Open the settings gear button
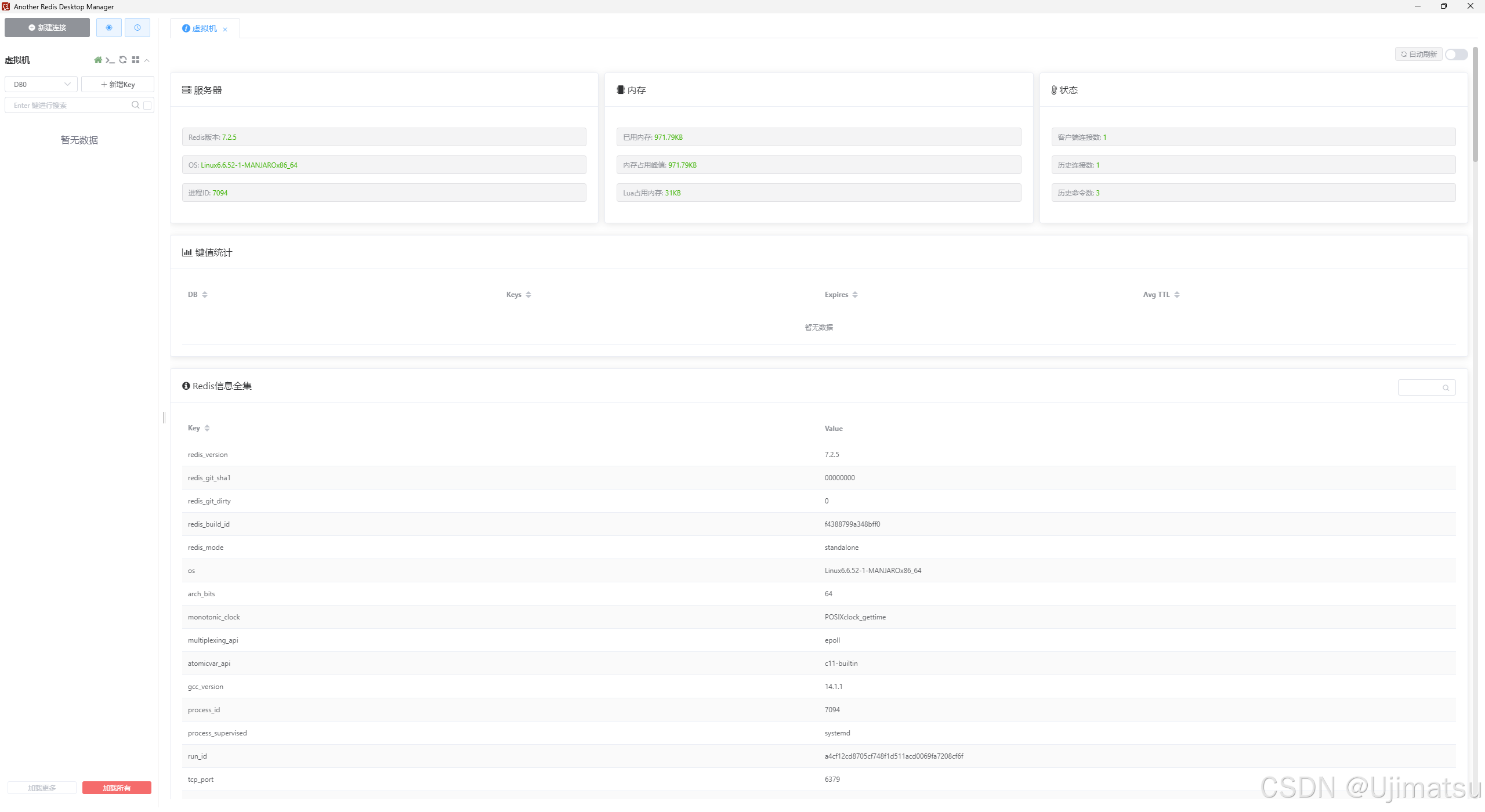 point(109,27)
